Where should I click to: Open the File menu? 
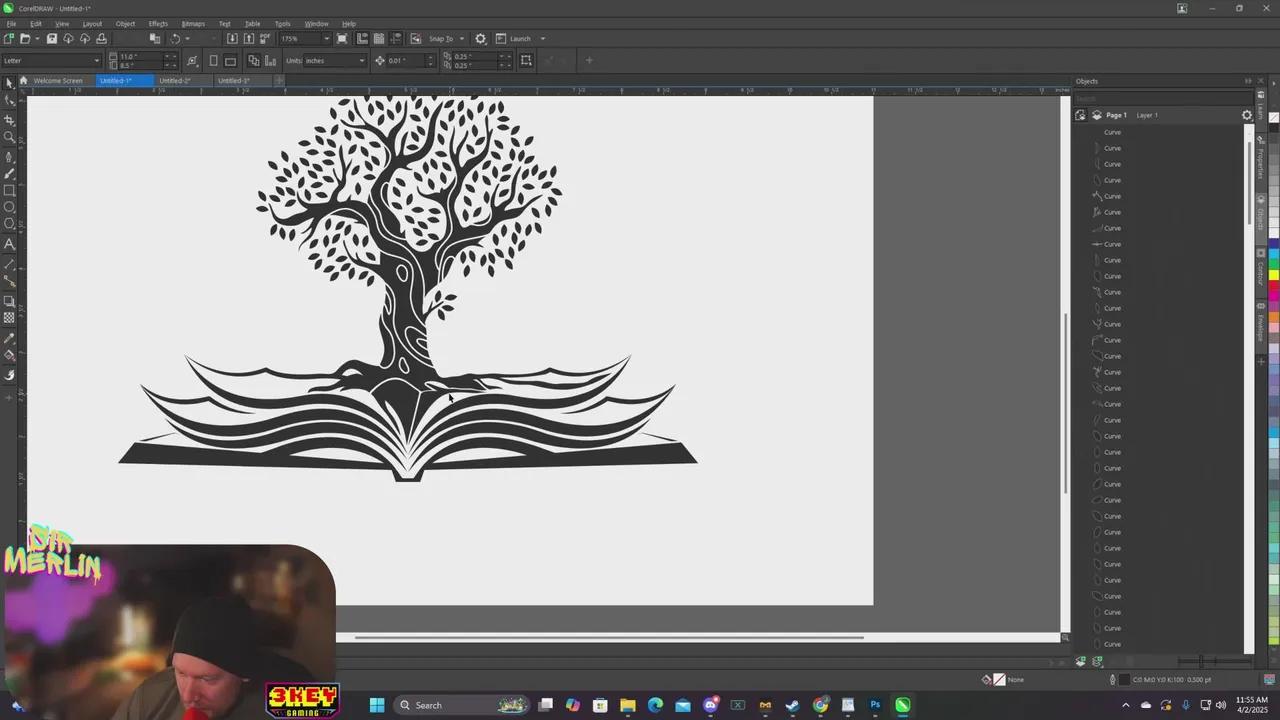pyautogui.click(x=11, y=24)
